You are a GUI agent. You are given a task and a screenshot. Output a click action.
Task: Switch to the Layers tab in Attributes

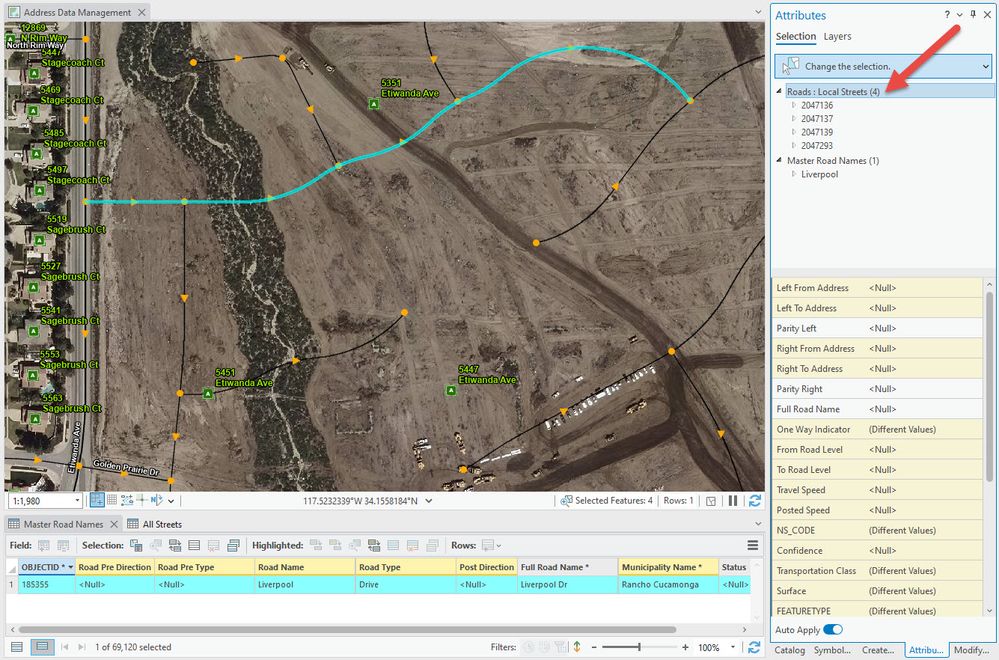[x=837, y=36]
